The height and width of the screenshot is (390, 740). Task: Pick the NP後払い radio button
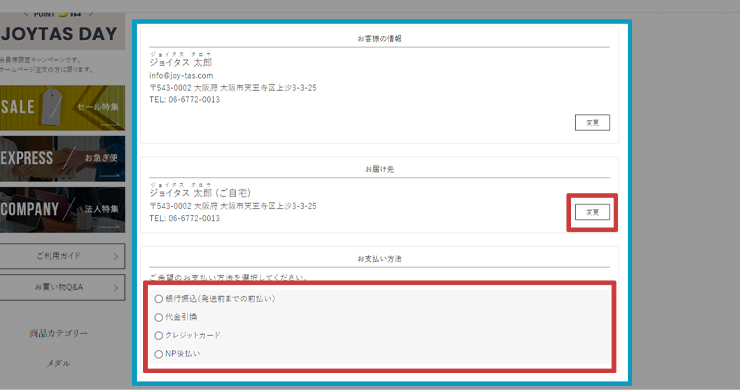159,354
